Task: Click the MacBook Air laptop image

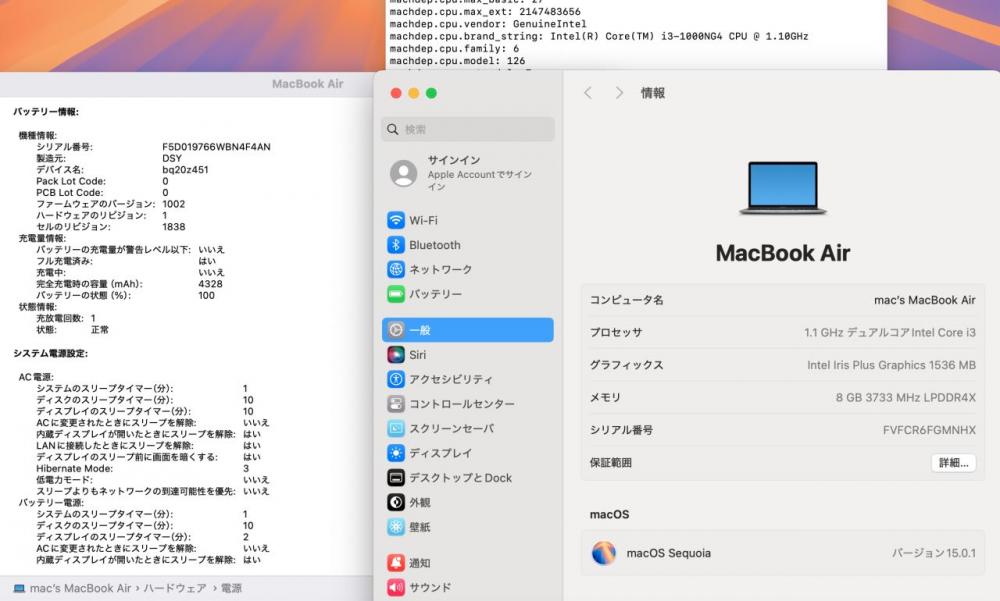Action: click(x=783, y=188)
